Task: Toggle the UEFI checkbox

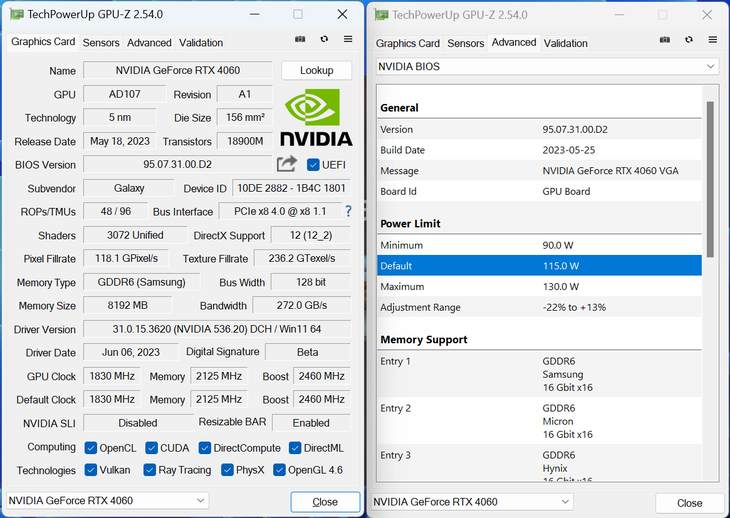Action: point(313,165)
